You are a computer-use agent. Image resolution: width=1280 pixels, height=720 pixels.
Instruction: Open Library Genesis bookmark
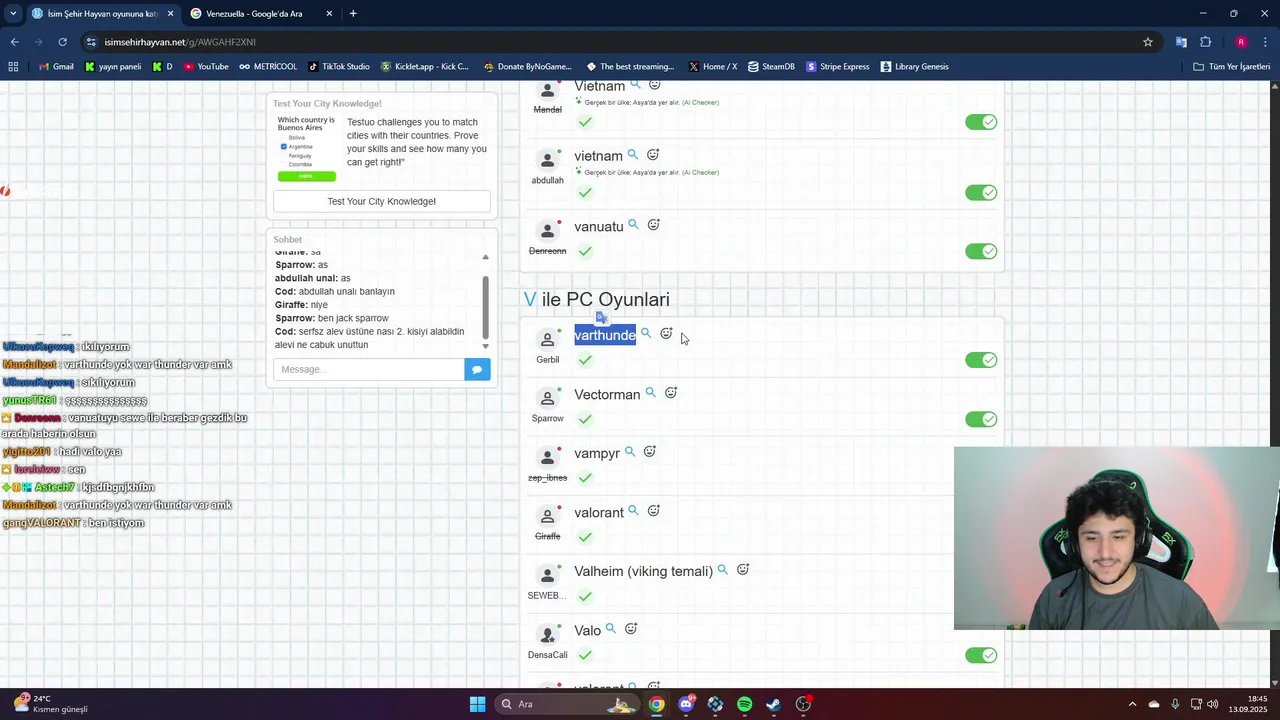pyautogui.click(x=915, y=67)
